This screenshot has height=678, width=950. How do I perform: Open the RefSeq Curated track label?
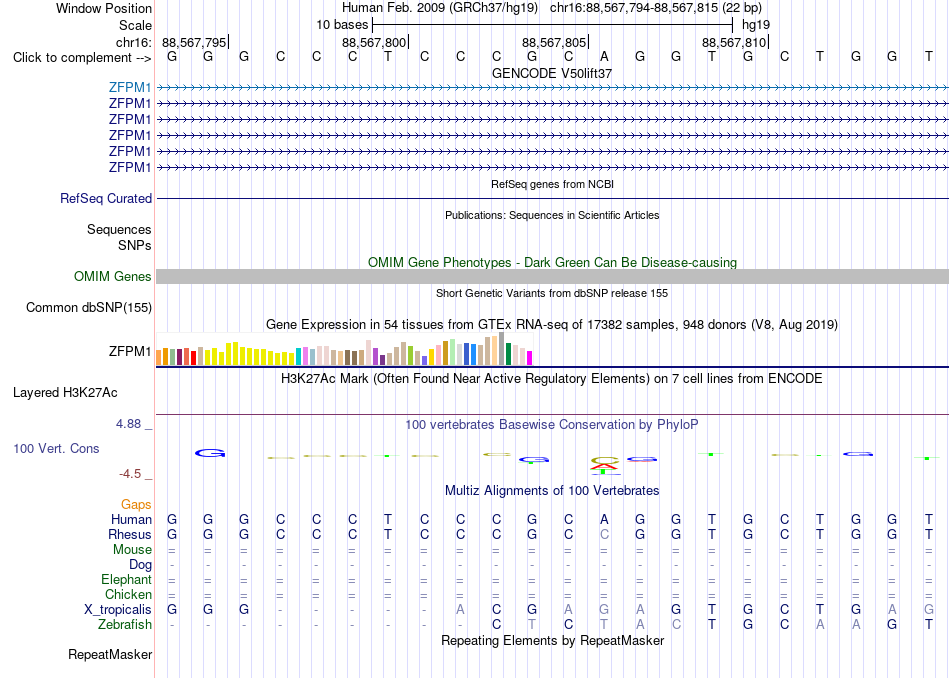click(106, 199)
